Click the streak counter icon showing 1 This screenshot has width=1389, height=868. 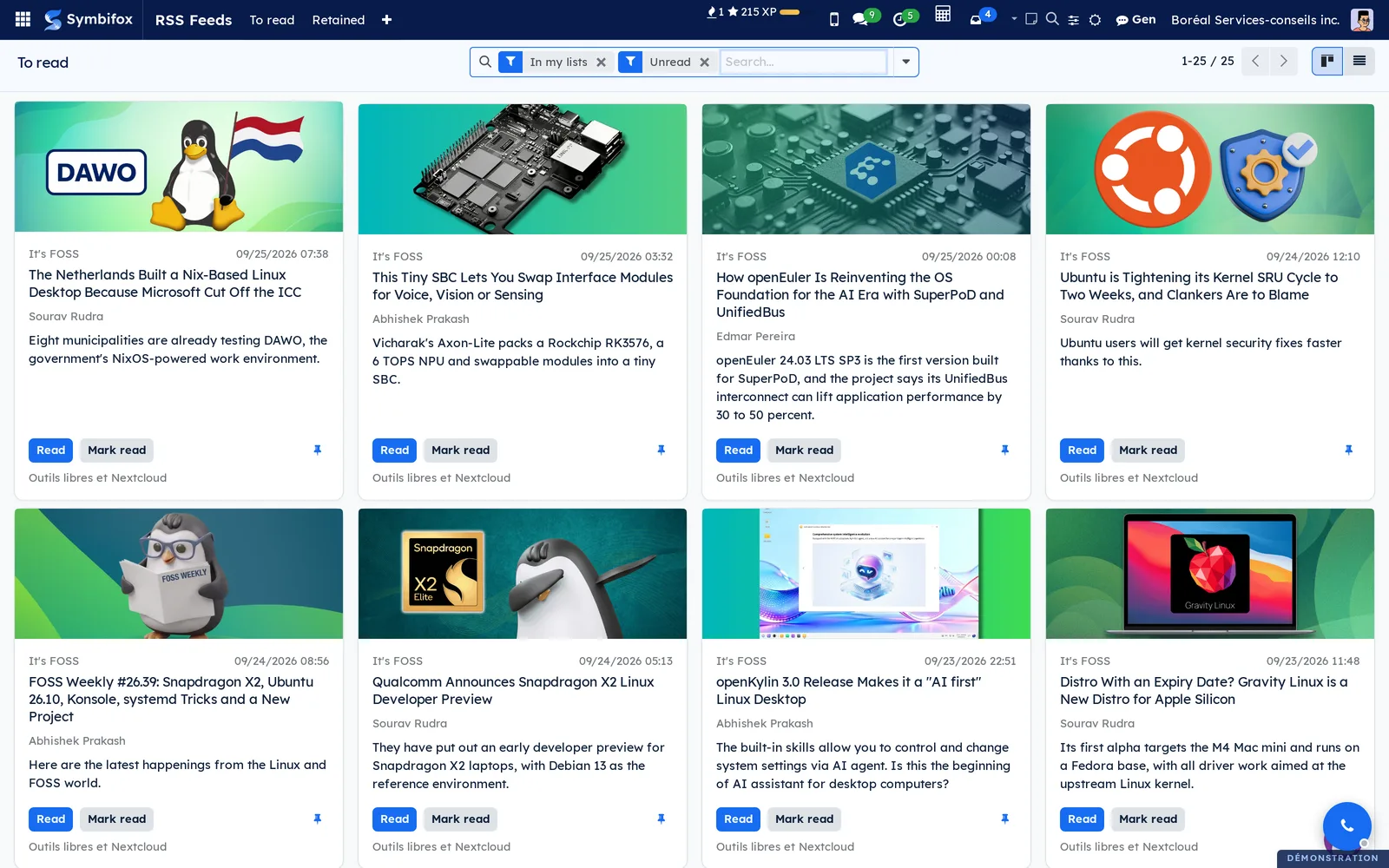coord(715,12)
